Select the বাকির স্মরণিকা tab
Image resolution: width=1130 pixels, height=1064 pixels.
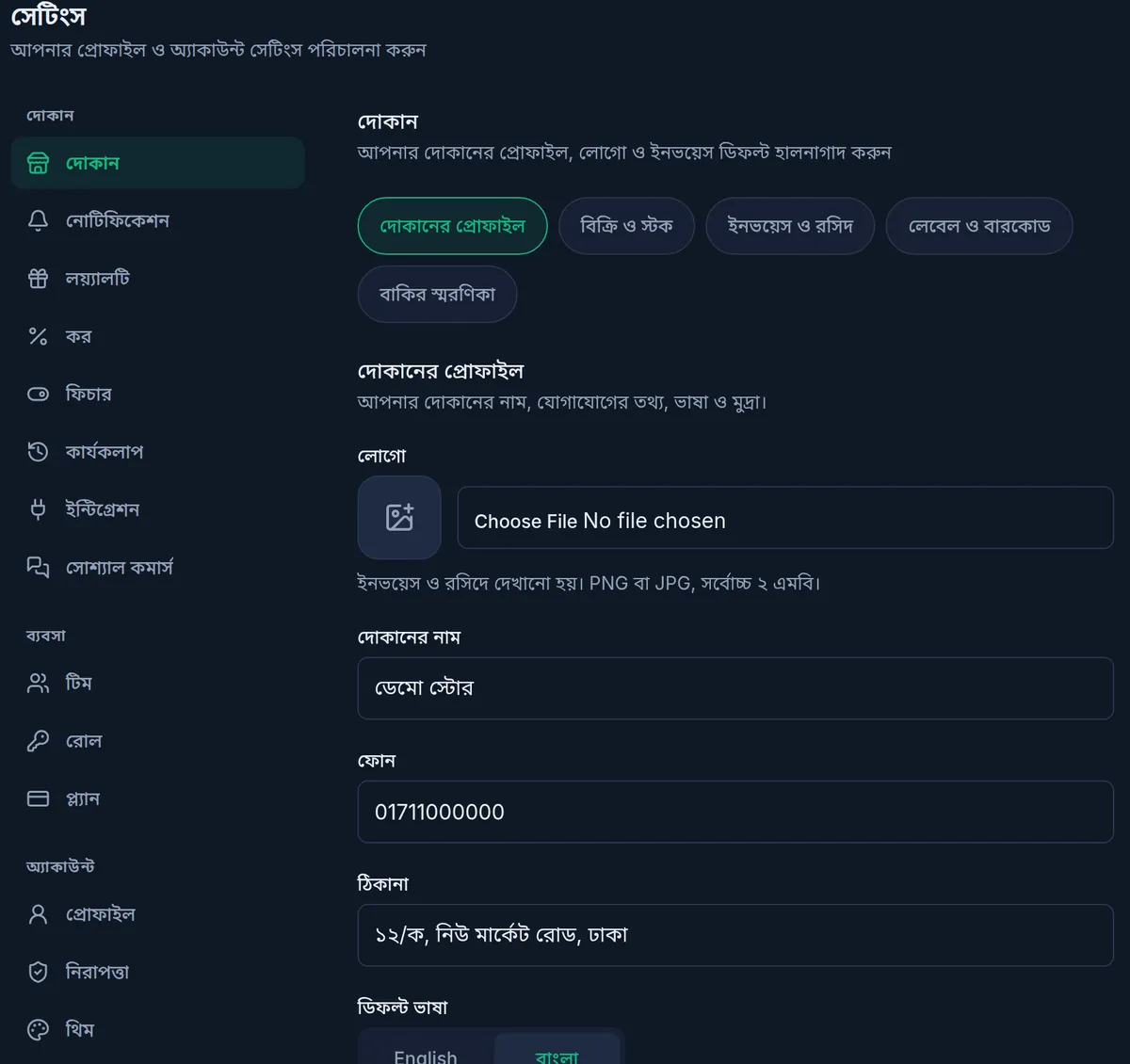pyautogui.click(x=437, y=294)
